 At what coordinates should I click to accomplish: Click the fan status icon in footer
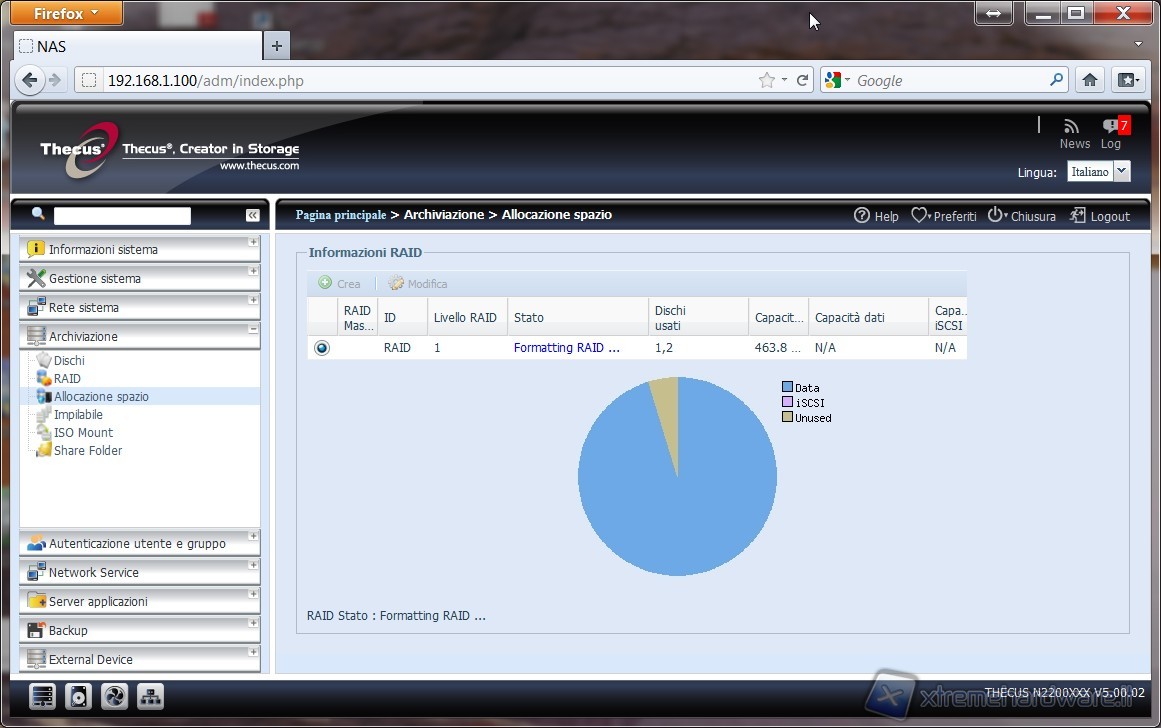pyautogui.click(x=114, y=696)
